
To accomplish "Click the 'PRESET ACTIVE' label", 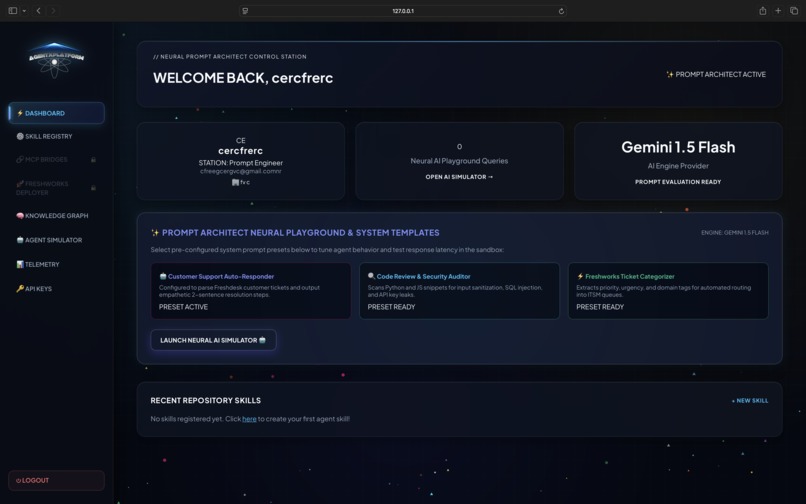I will [x=184, y=307].
